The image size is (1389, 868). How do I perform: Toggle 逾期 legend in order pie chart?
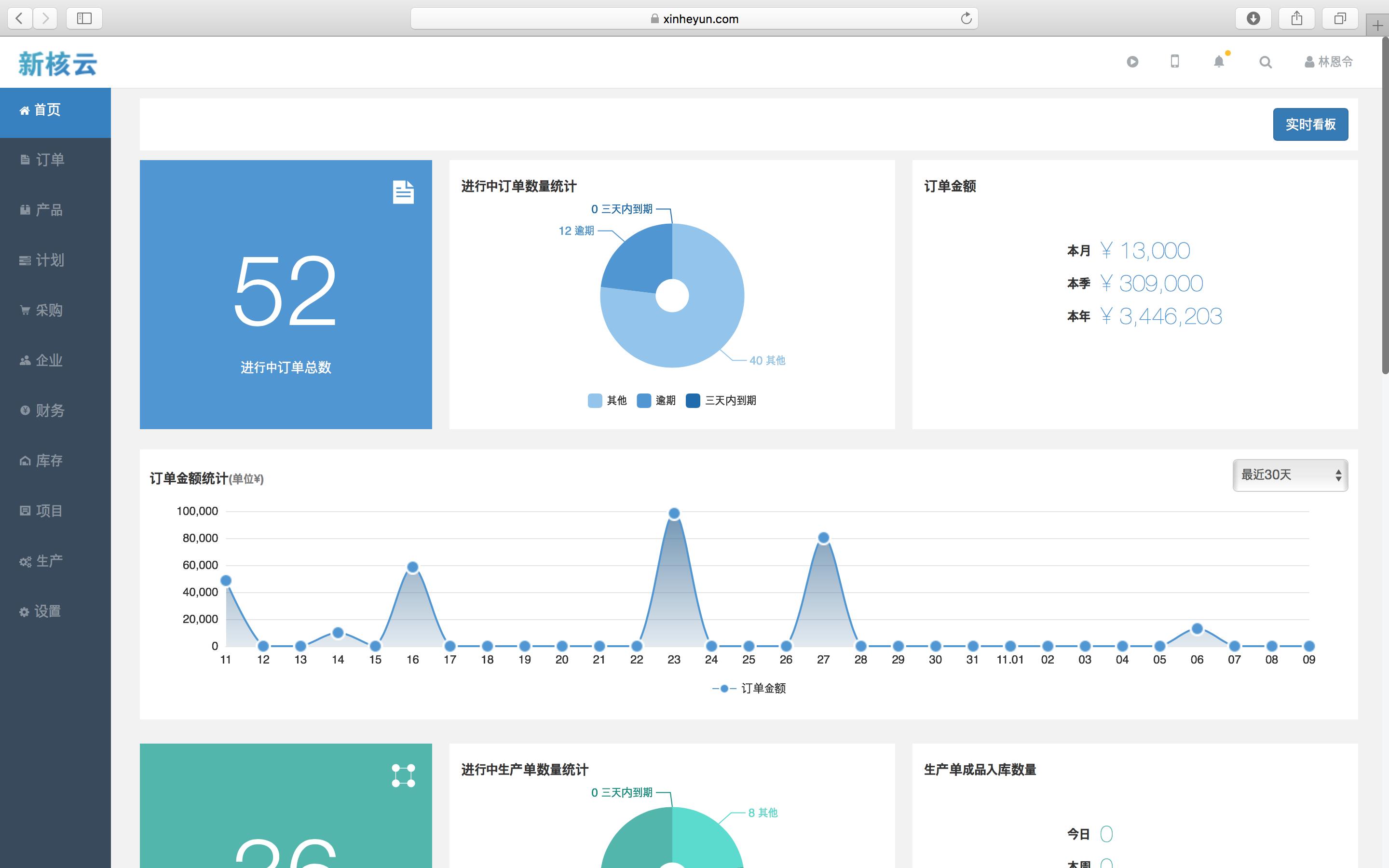coord(656,401)
